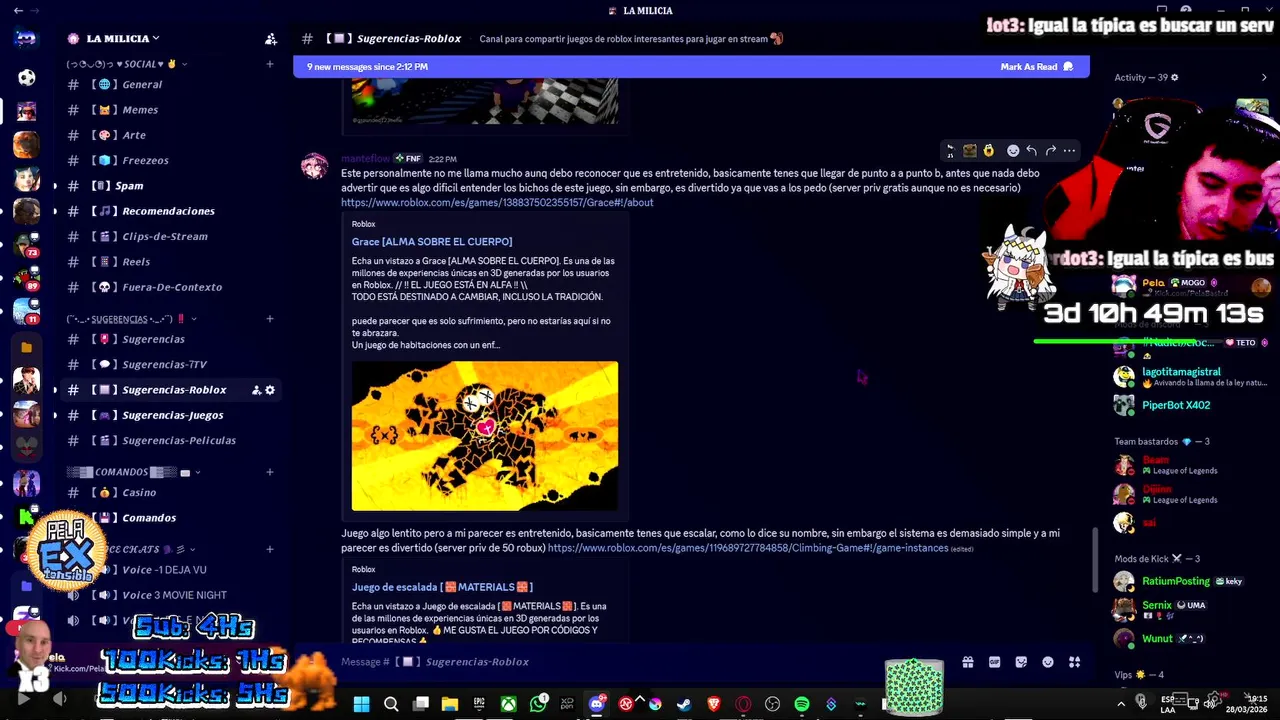This screenshot has width=1280, height=720.
Task: Open apps launcher icon in message bar
Action: click(1074, 662)
